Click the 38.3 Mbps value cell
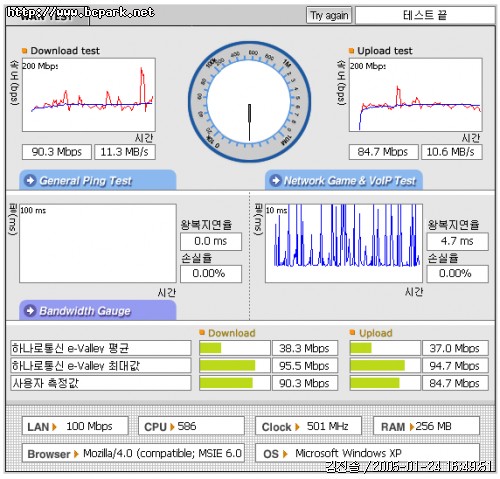This screenshot has height=479, width=500. coord(305,348)
